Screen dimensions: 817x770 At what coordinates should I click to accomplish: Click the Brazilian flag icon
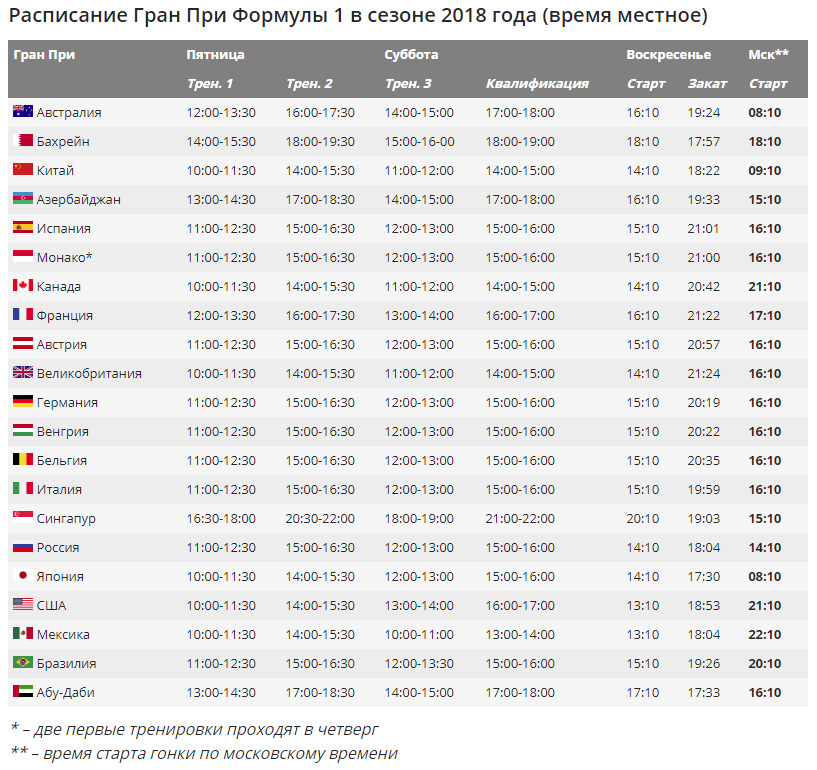tap(23, 662)
